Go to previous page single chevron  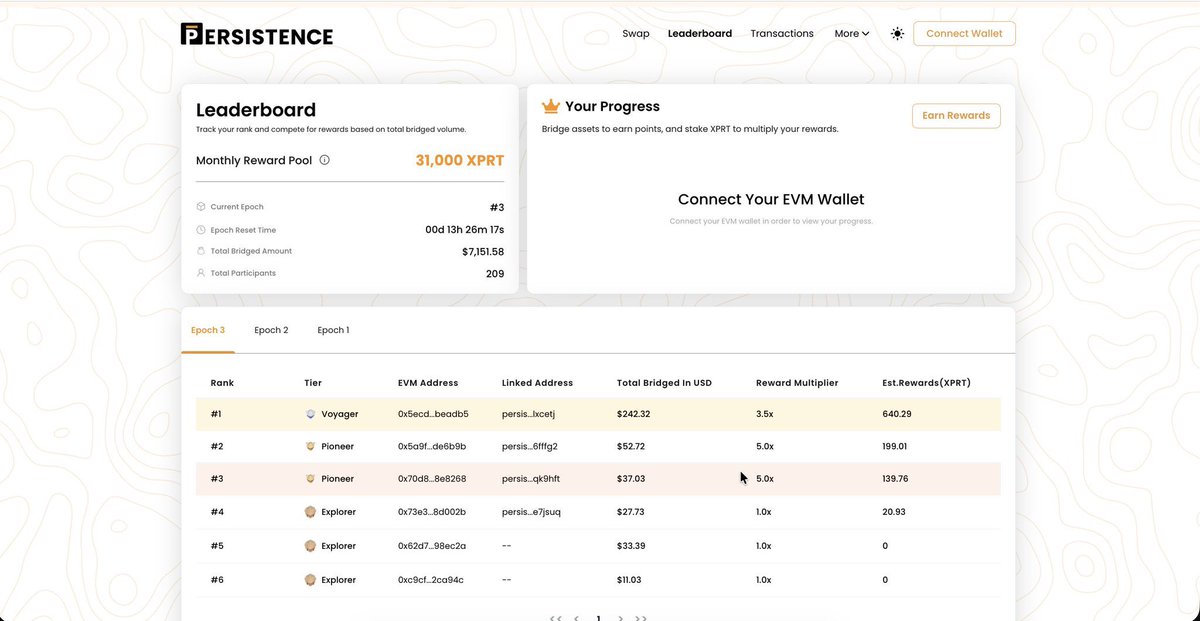pos(577,618)
